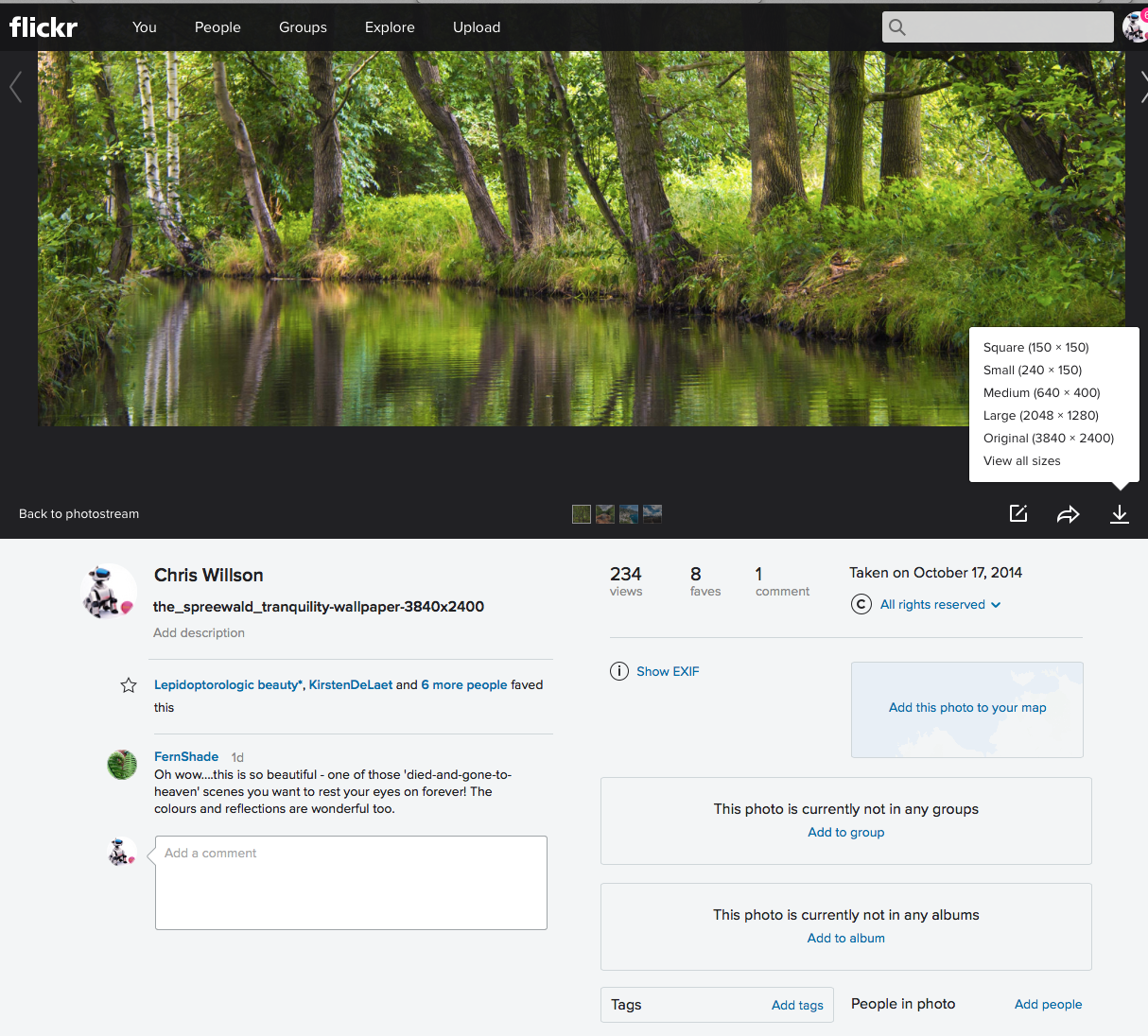Screen dimensions: 1148x1036
Task: Toggle the fave star for this photo
Action: [x=129, y=685]
